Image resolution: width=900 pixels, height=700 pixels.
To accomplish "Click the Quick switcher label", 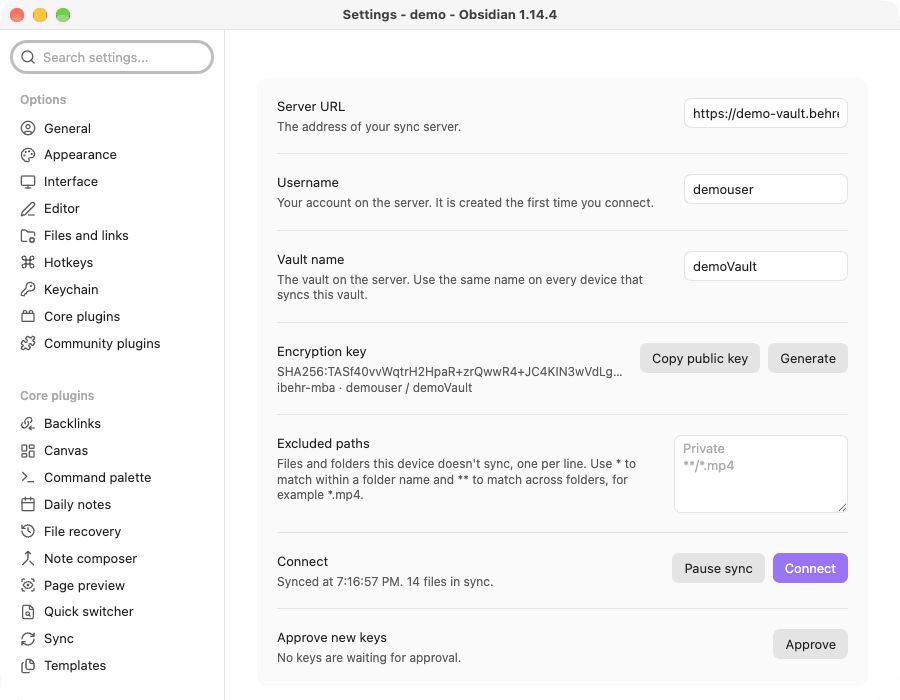I will click(x=89, y=612).
